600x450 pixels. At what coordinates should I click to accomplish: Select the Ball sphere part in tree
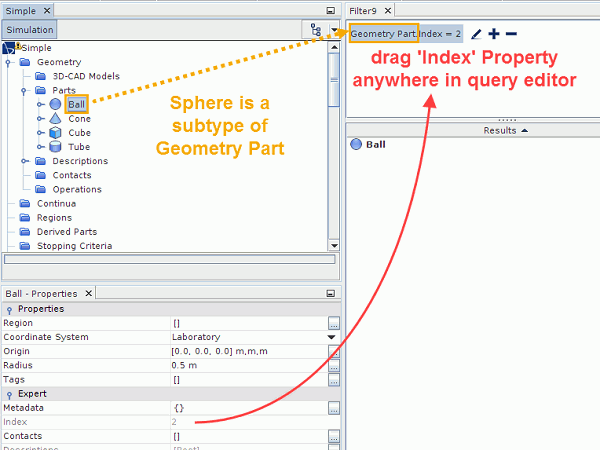pos(76,104)
